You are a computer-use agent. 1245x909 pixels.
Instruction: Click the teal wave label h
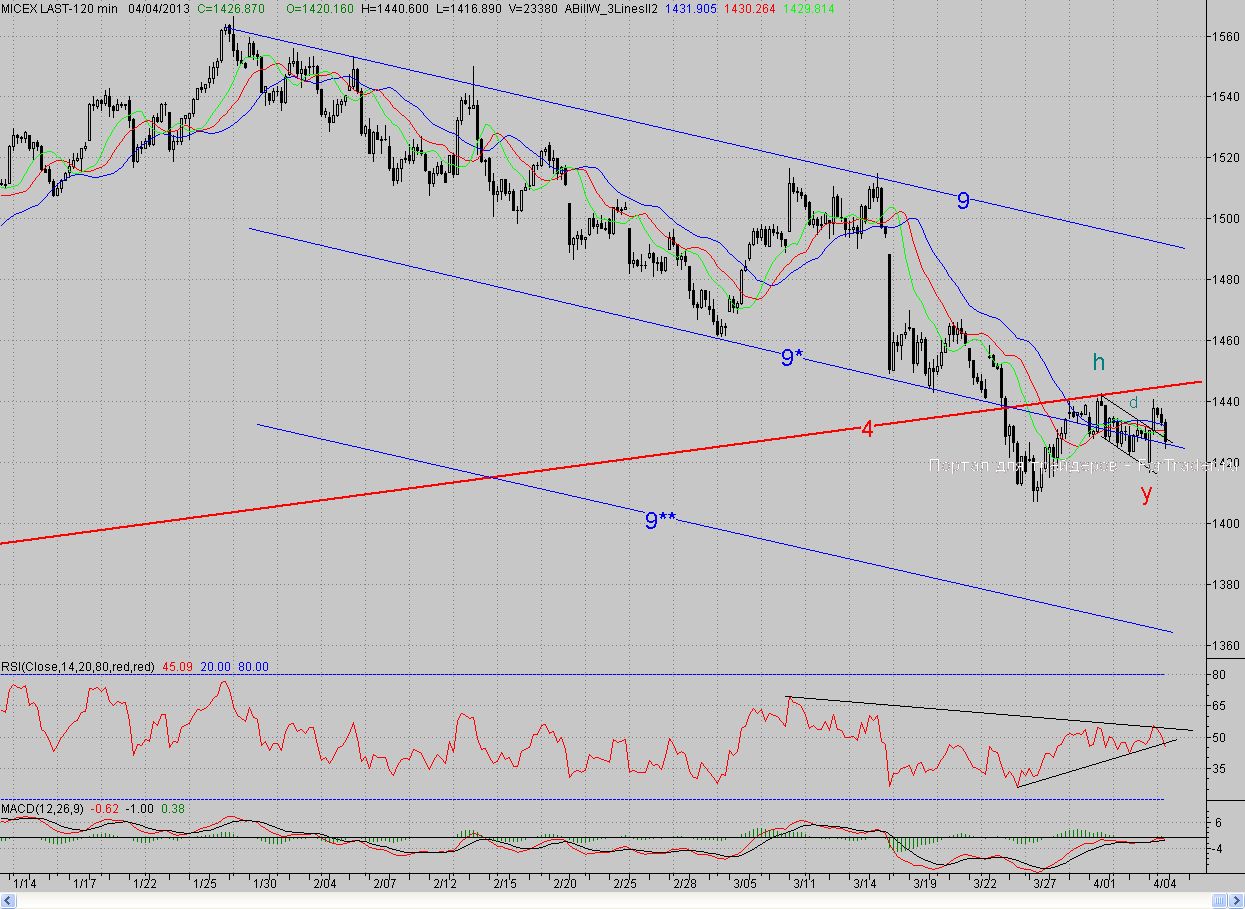click(1098, 363)
